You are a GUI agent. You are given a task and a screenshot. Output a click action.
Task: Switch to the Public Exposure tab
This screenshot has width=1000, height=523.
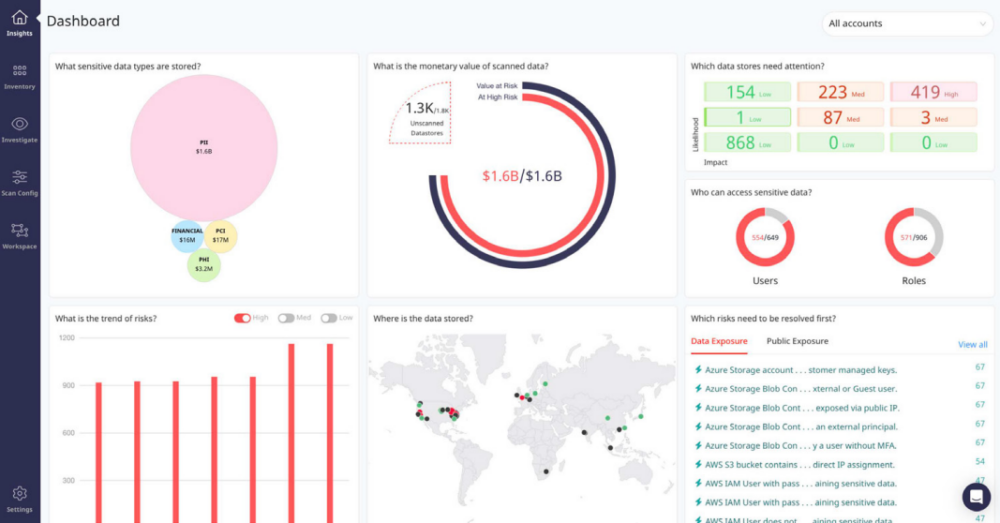point(797,342)
